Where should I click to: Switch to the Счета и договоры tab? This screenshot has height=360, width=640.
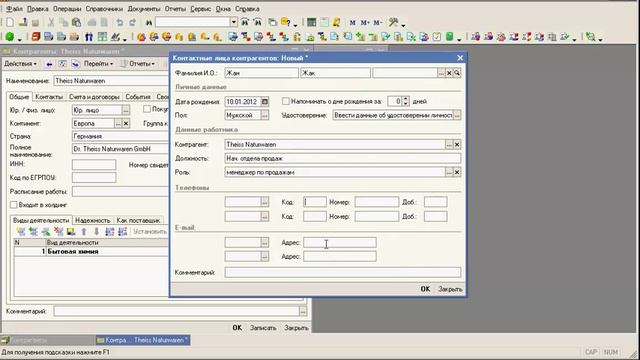[94, 97]
